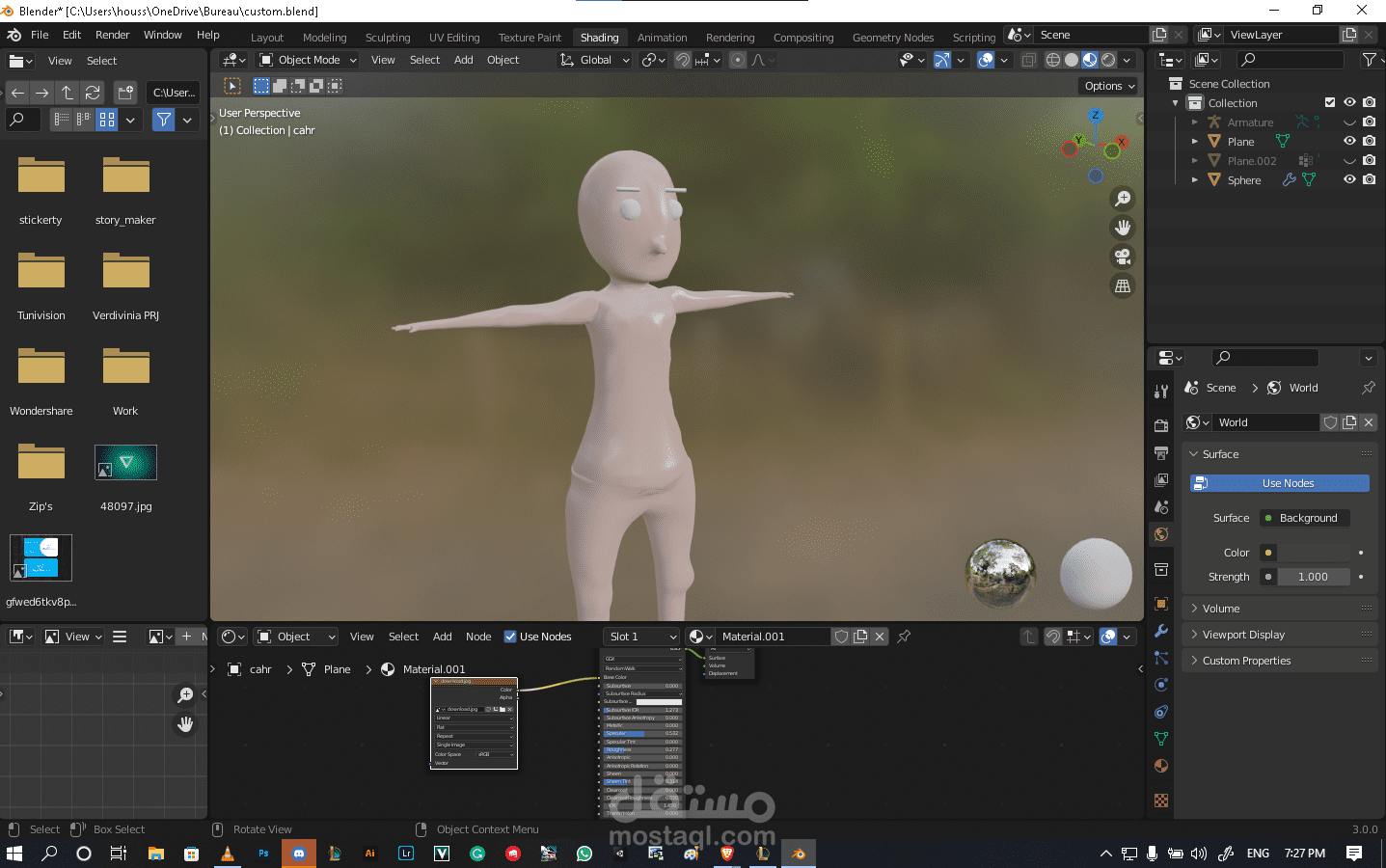Screen dimensions: 1386x868
Task: Click the viewport pan hand gizmo
Action: [1123, 228]
